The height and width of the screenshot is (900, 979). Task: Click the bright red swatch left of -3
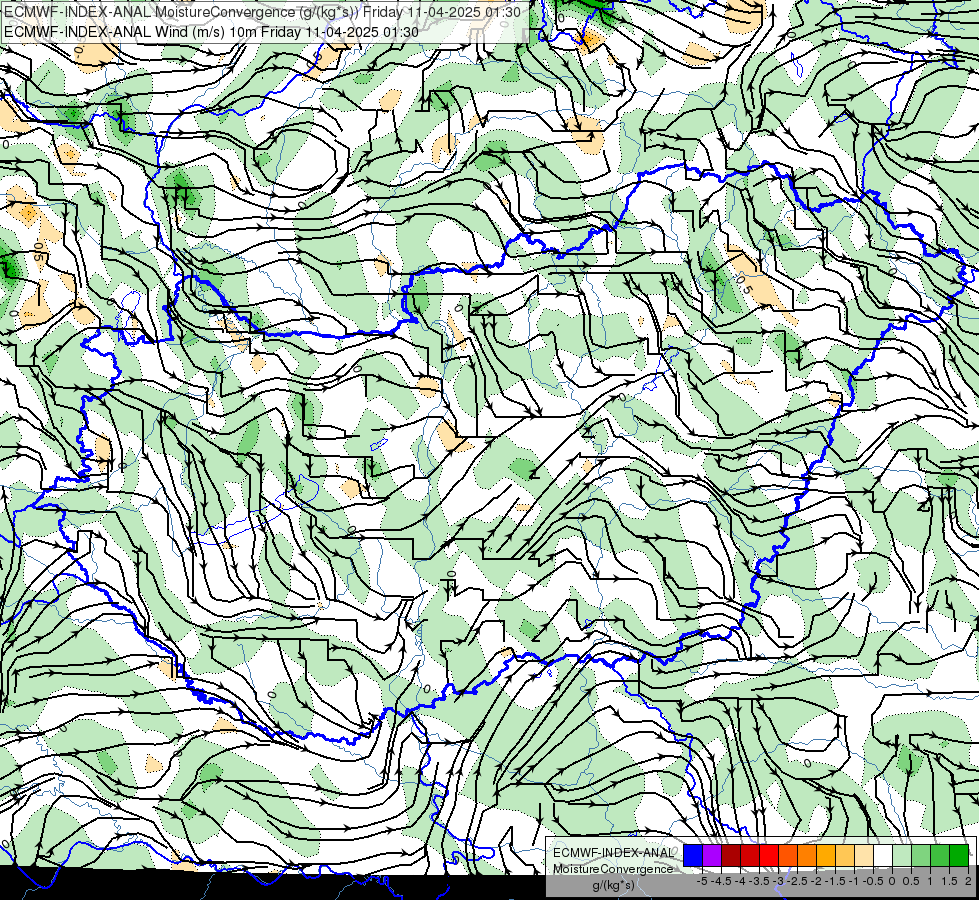(x=769, y=855)
